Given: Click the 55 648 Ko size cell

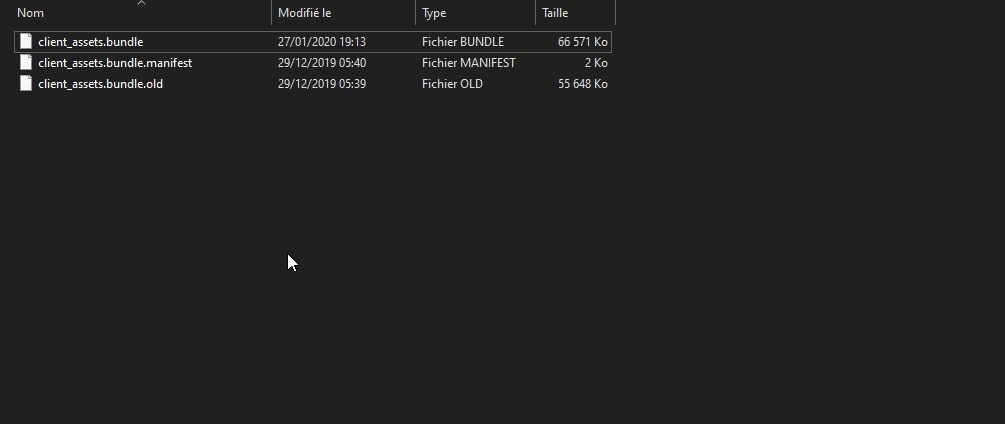Looking at the screenshot, I should click(583, 84).
